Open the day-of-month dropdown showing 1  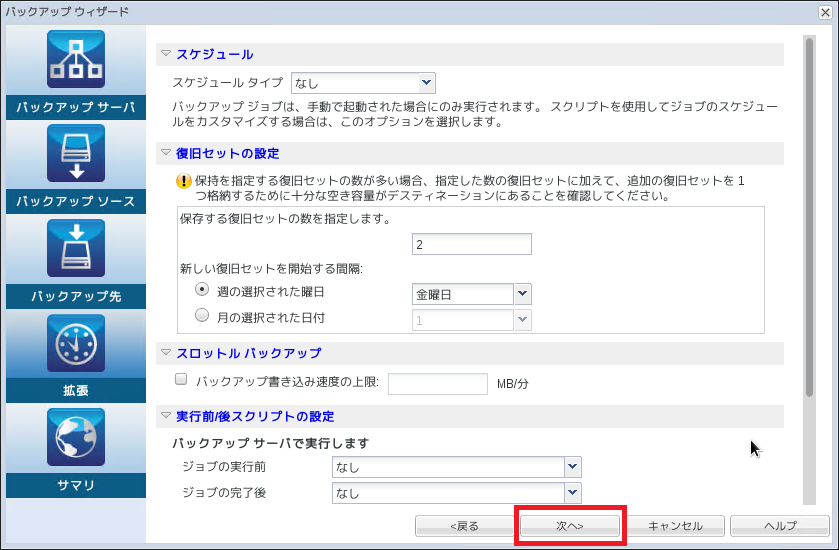pos(471,320)
